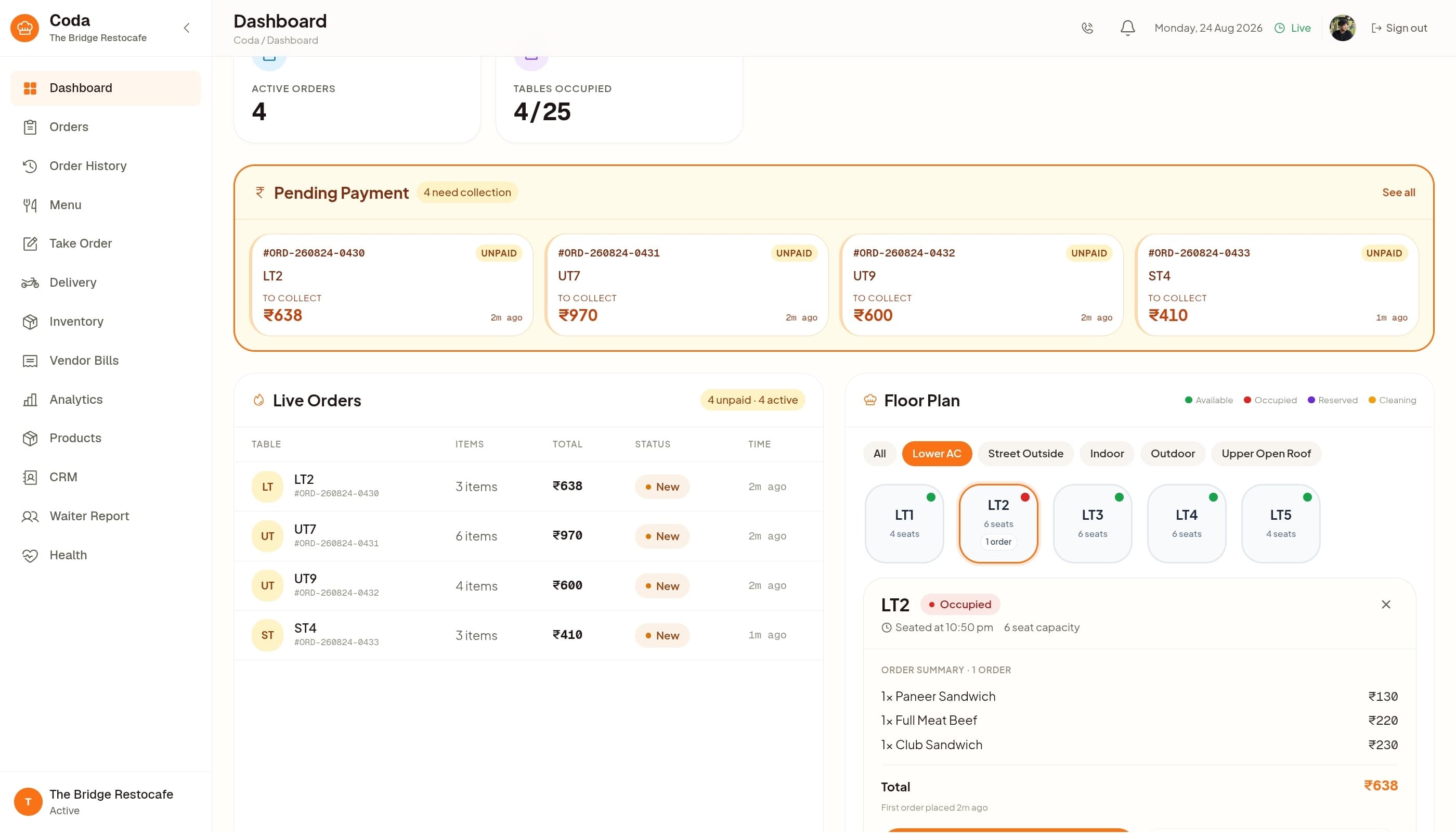Click the Waiter Report people icon
1456x833 pixels.
point(30,516)
